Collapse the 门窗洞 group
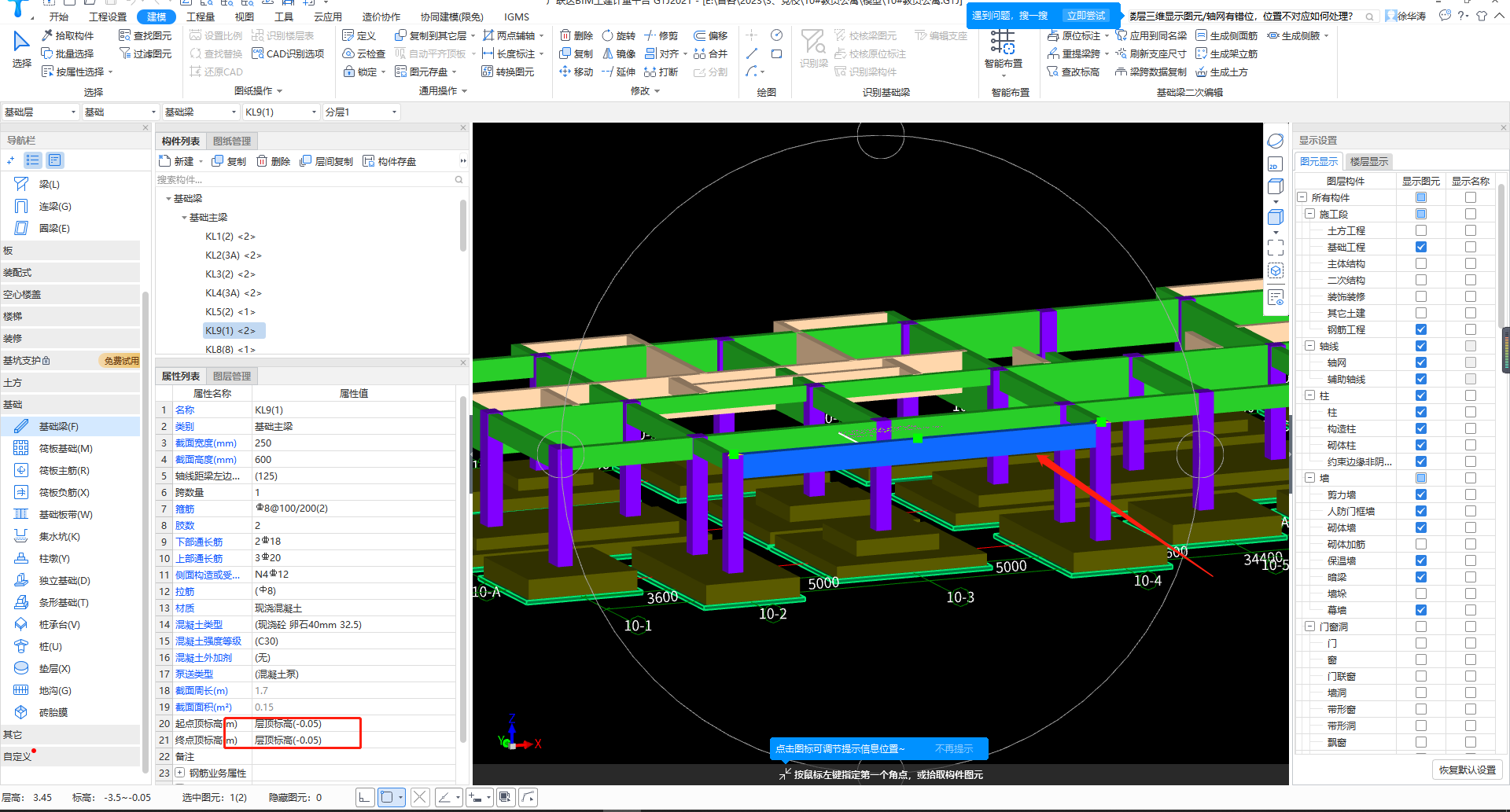Screen dimensions: 1510x812 [x=1309, y=626]
